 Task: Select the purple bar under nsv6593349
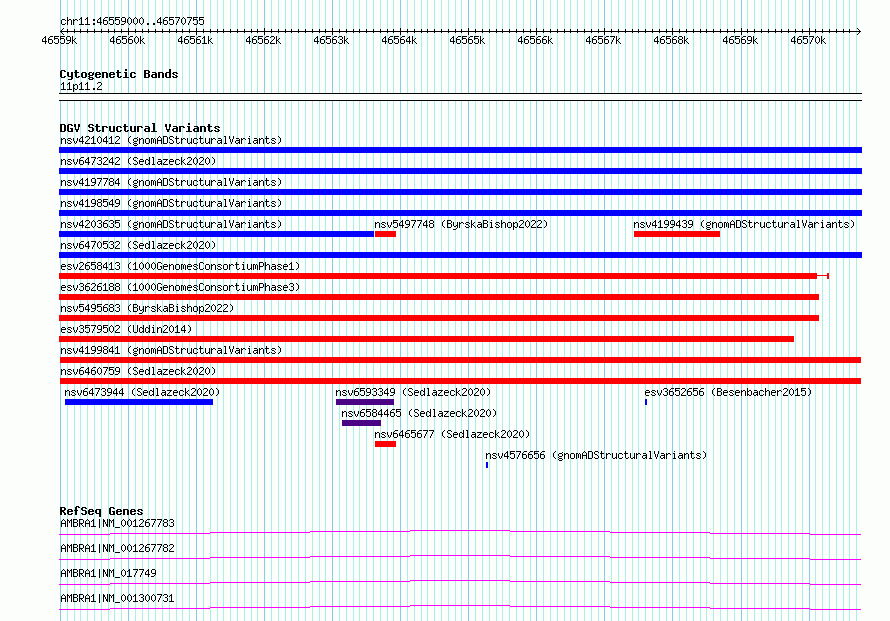tap(365, 402)
